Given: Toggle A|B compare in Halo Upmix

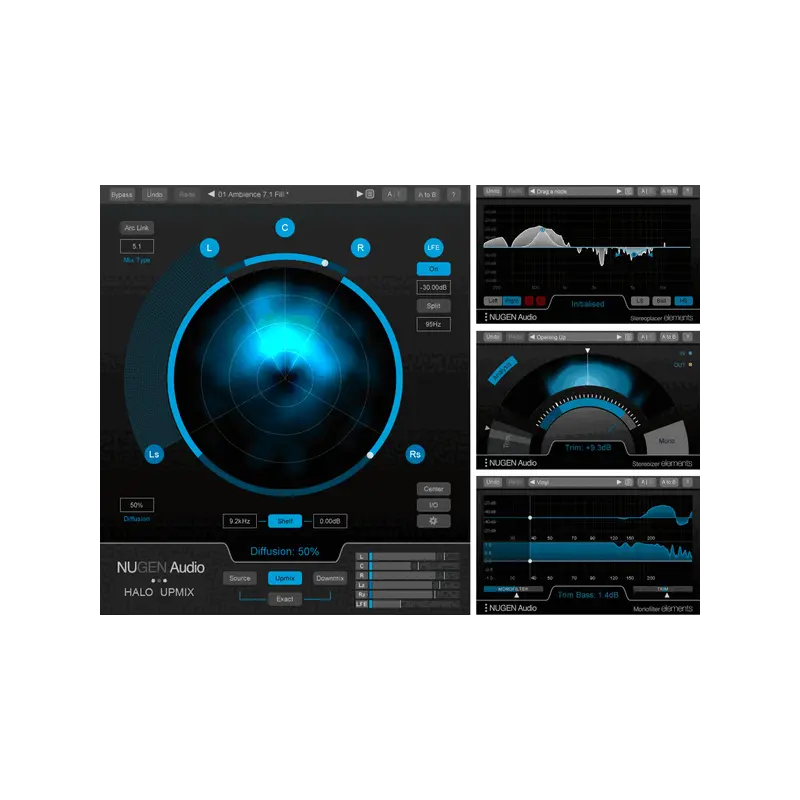Looking at the screenshot, I should coord(394,194).
